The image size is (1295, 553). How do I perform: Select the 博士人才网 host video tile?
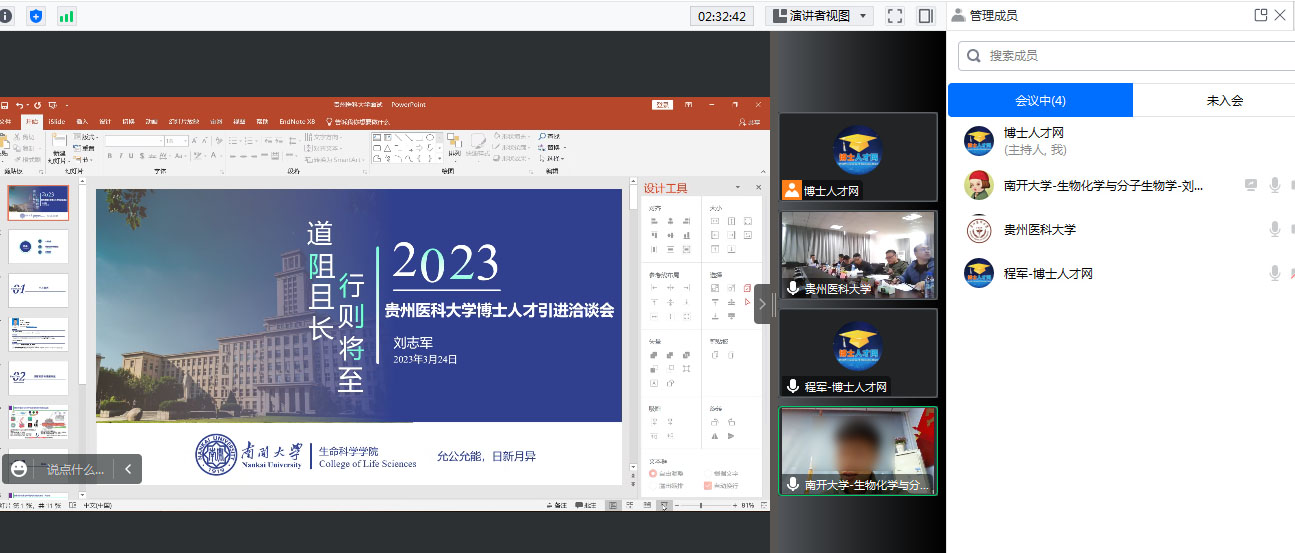pos(858,156)
